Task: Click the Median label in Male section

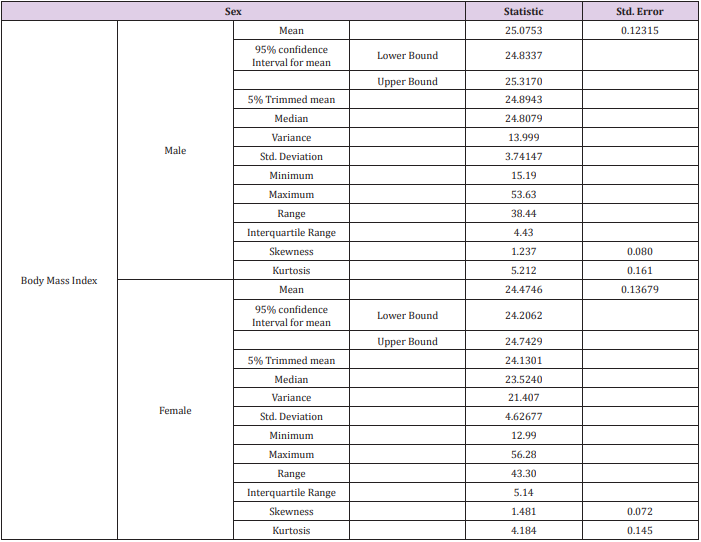Action: [291, 119]
